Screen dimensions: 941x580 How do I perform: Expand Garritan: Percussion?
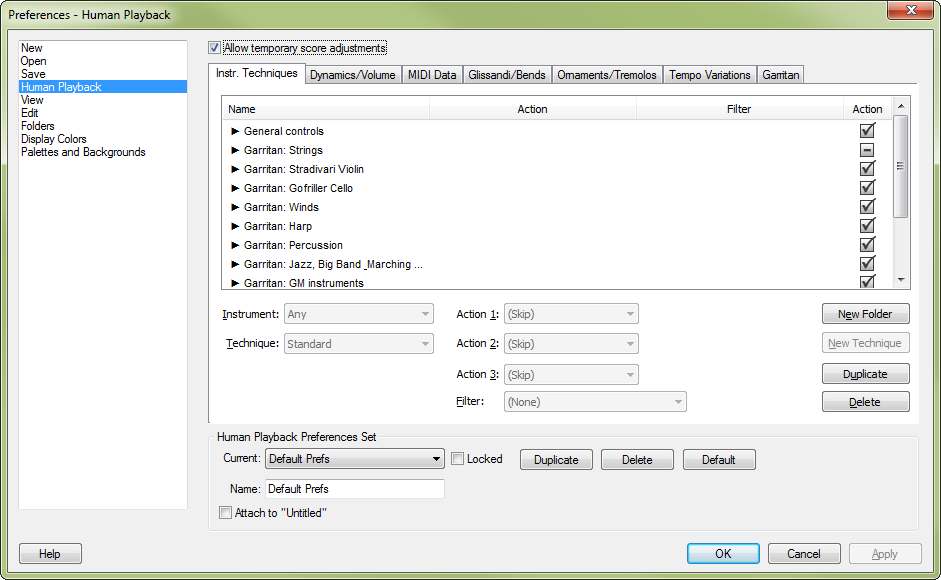click(x=233, y=244)
